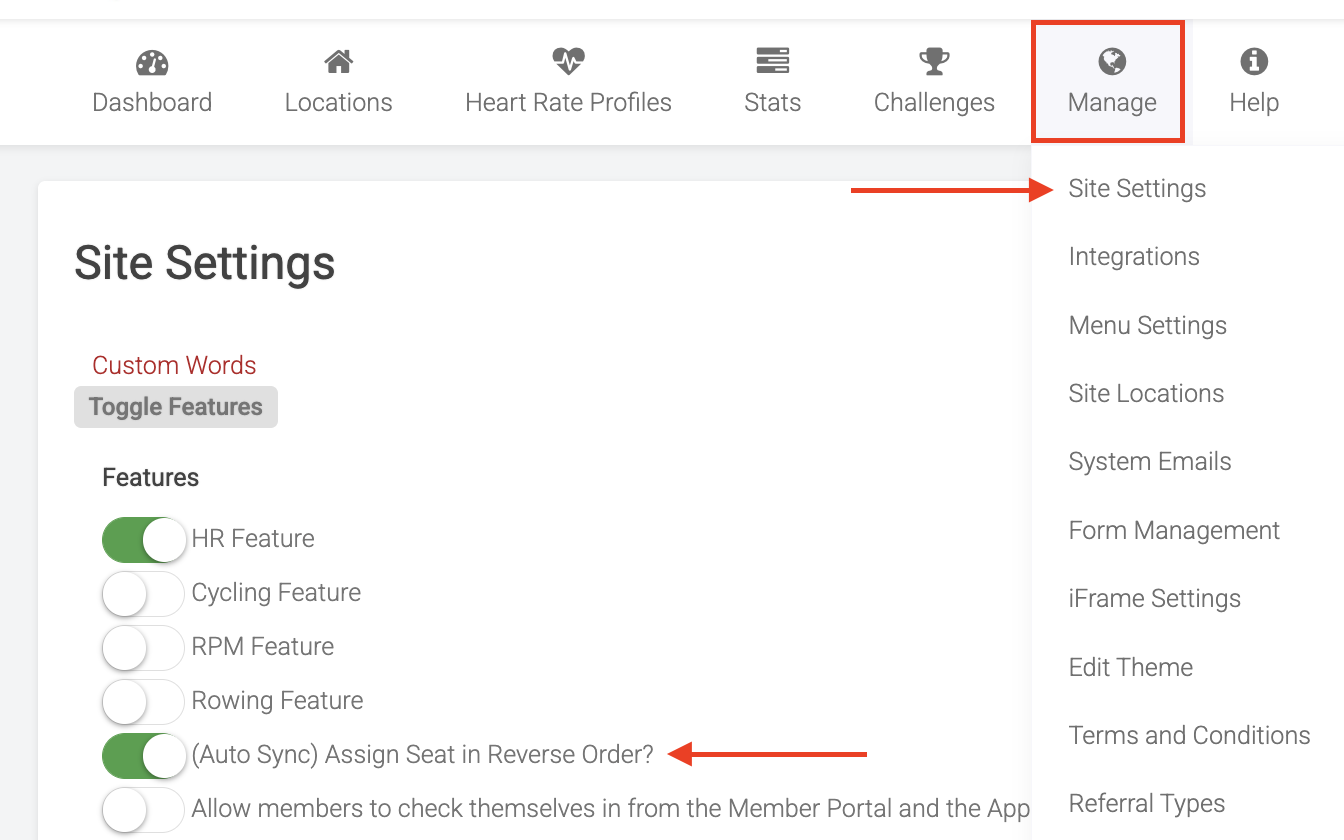Choose Integrations in the Manage menu

click(1134, 256)
